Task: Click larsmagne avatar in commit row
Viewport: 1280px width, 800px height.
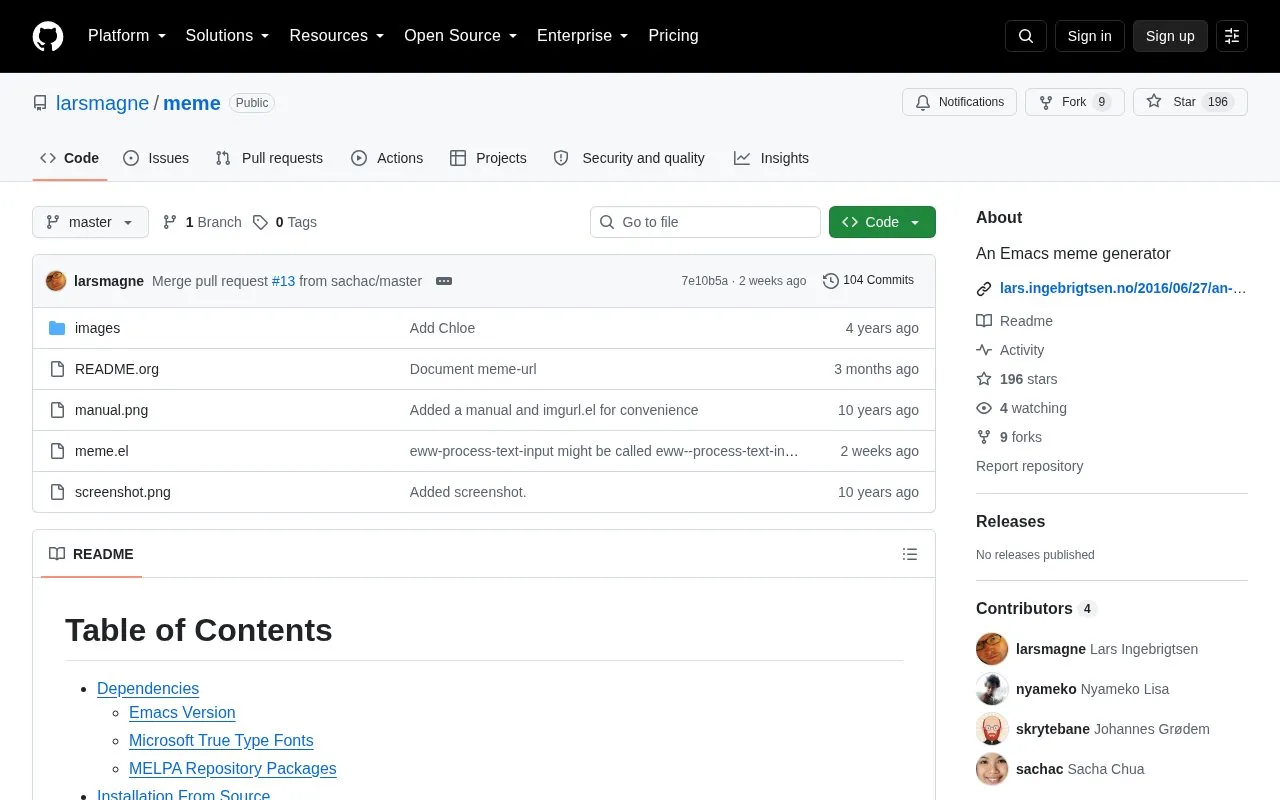Action: pos(56,281)
